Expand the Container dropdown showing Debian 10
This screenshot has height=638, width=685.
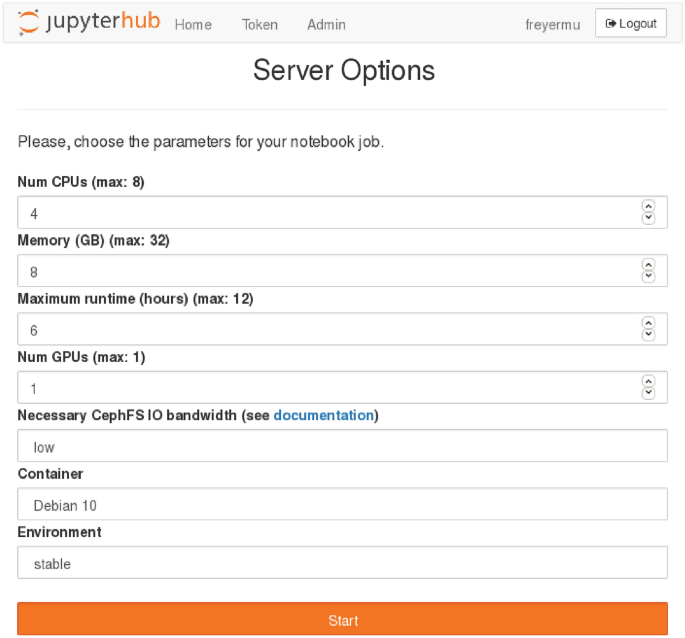pos(342,505)
